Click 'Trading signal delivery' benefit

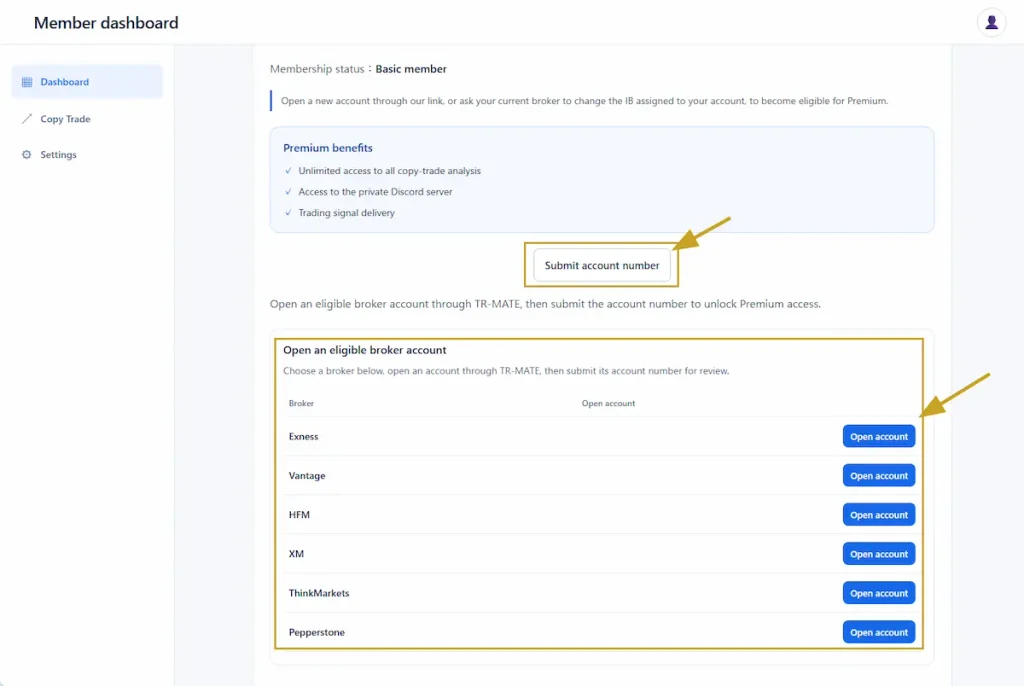(346, 212)
